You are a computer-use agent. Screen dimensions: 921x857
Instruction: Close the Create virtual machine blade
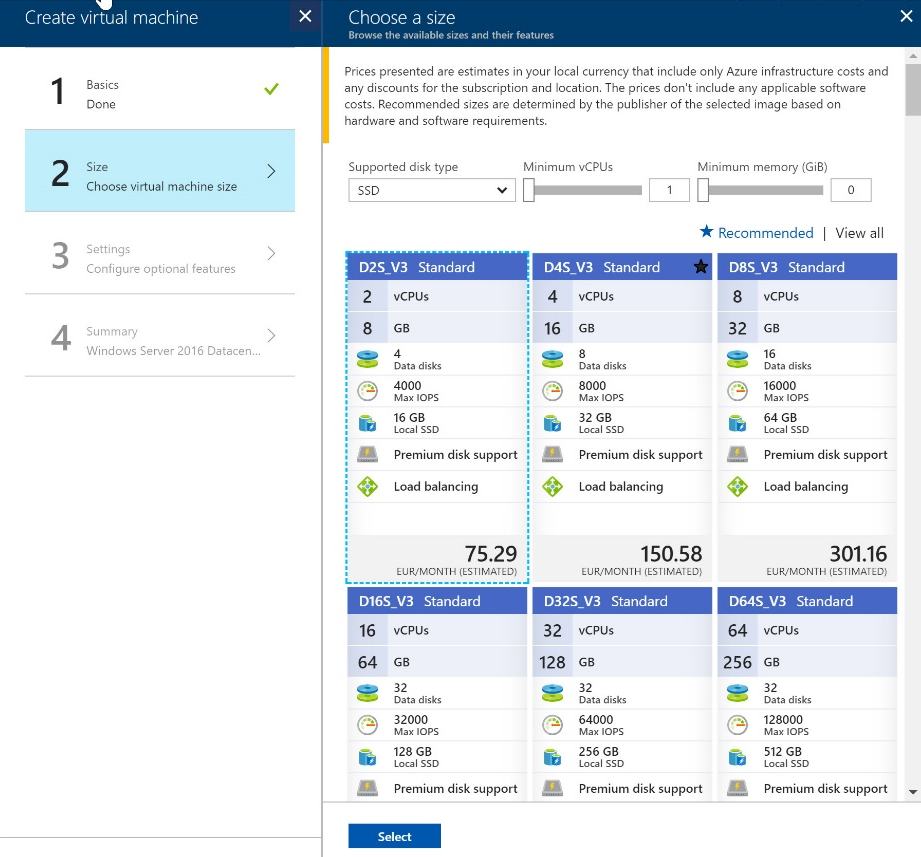tap(305, 16)
